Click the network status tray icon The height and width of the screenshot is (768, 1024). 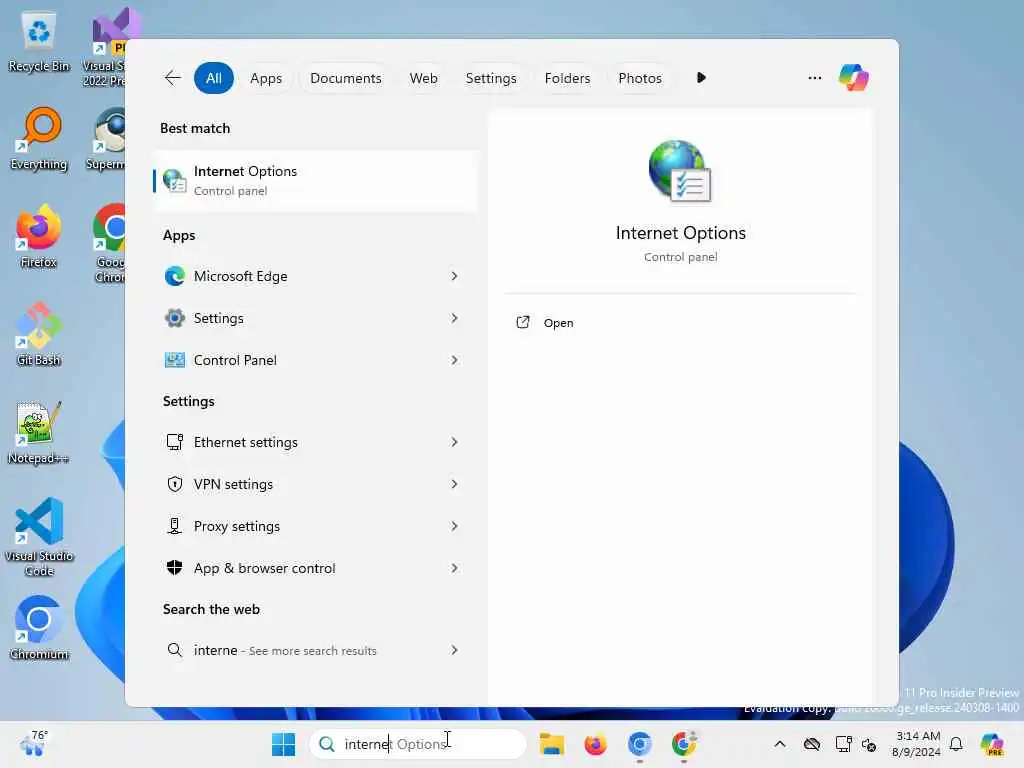(x=843, y=744)
